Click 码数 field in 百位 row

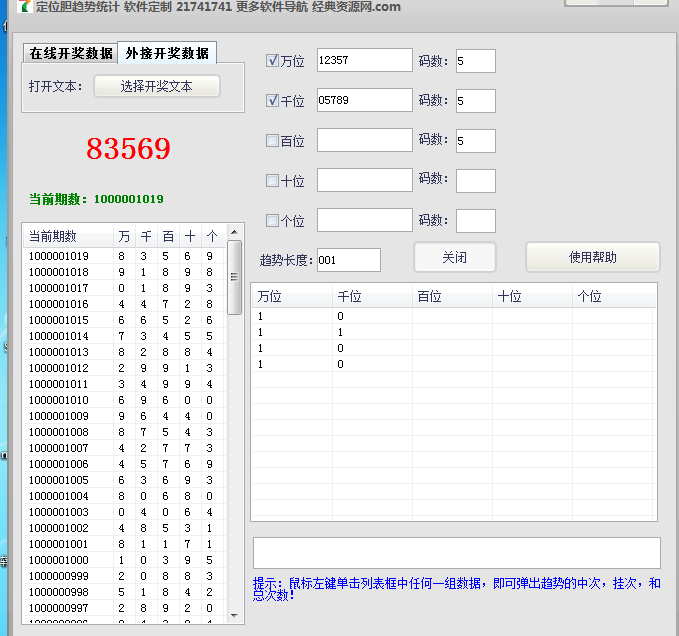(475, 141)
